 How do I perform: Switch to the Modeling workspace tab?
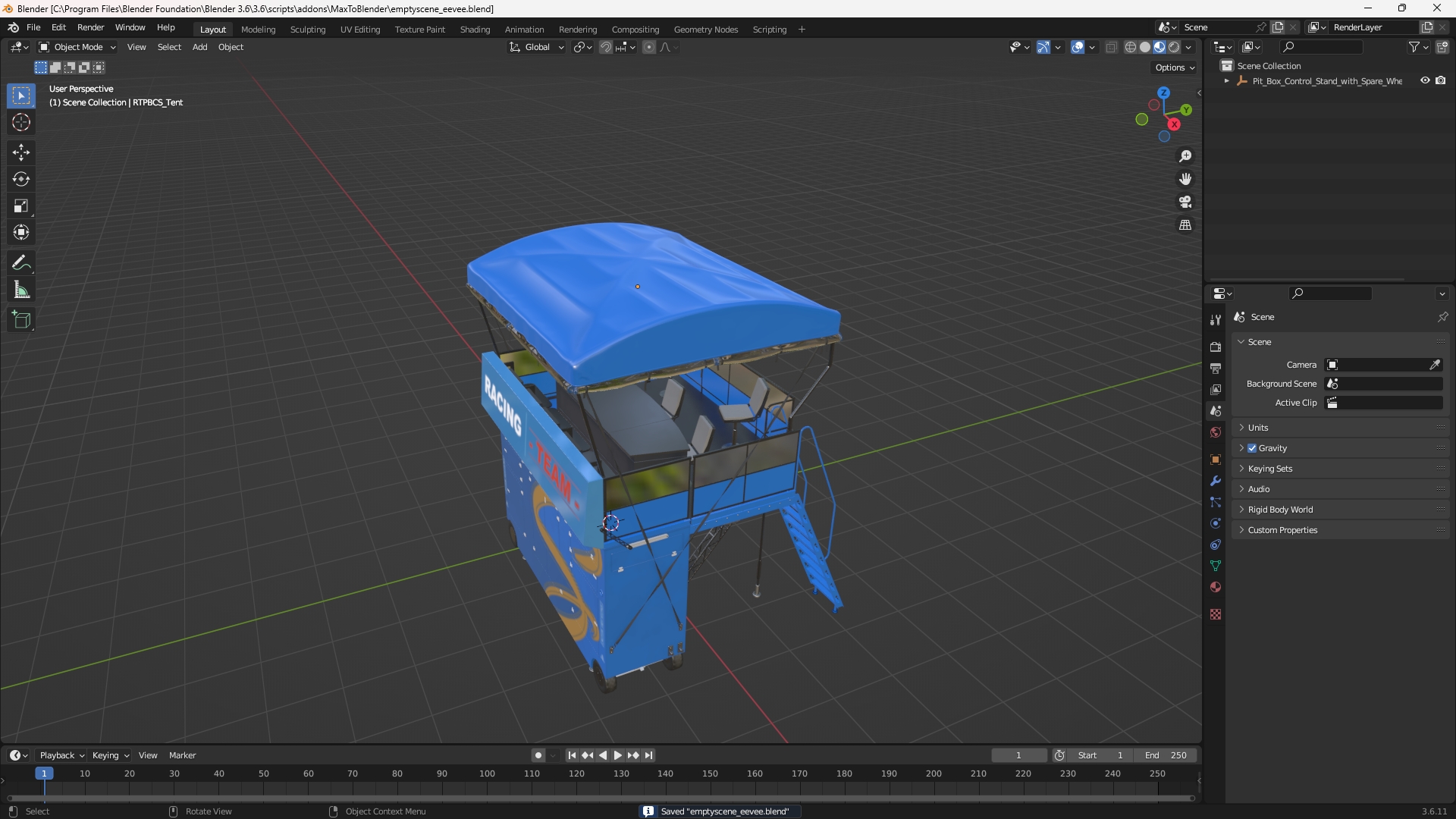258,30
